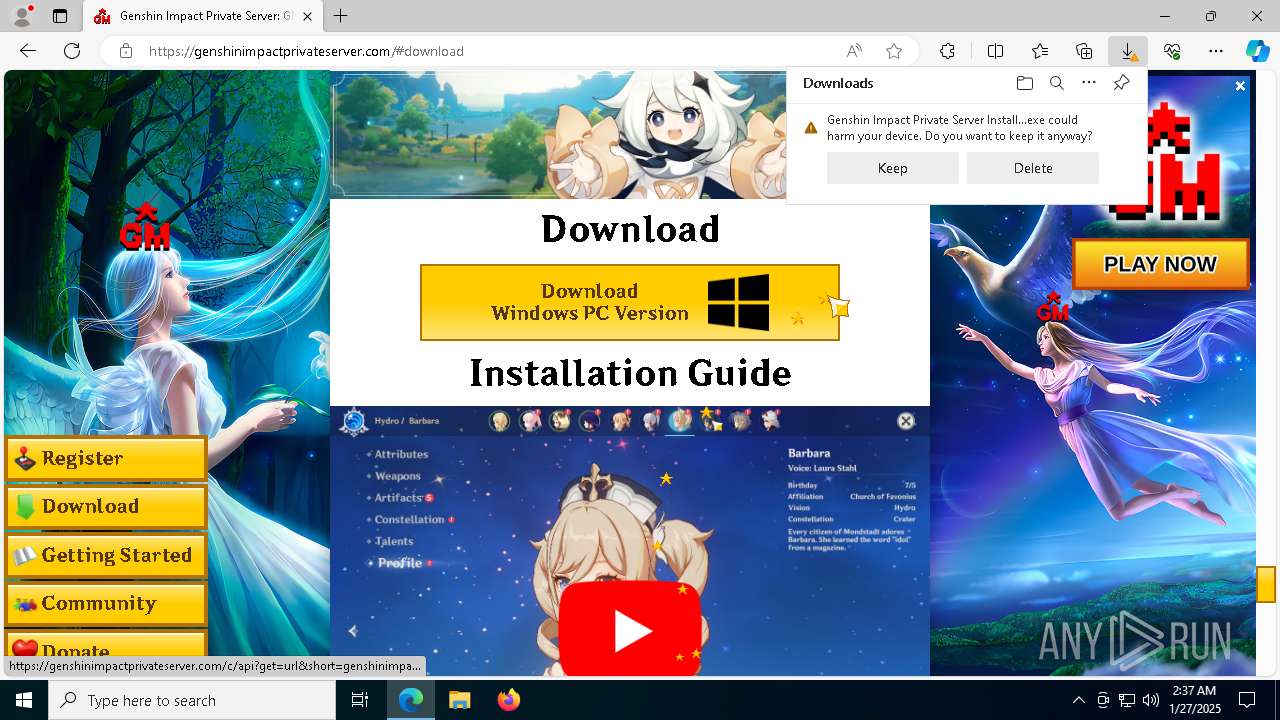Open the Register sidebar menu item
This screenshot has height=720, width=1280.
coord(106,459)
